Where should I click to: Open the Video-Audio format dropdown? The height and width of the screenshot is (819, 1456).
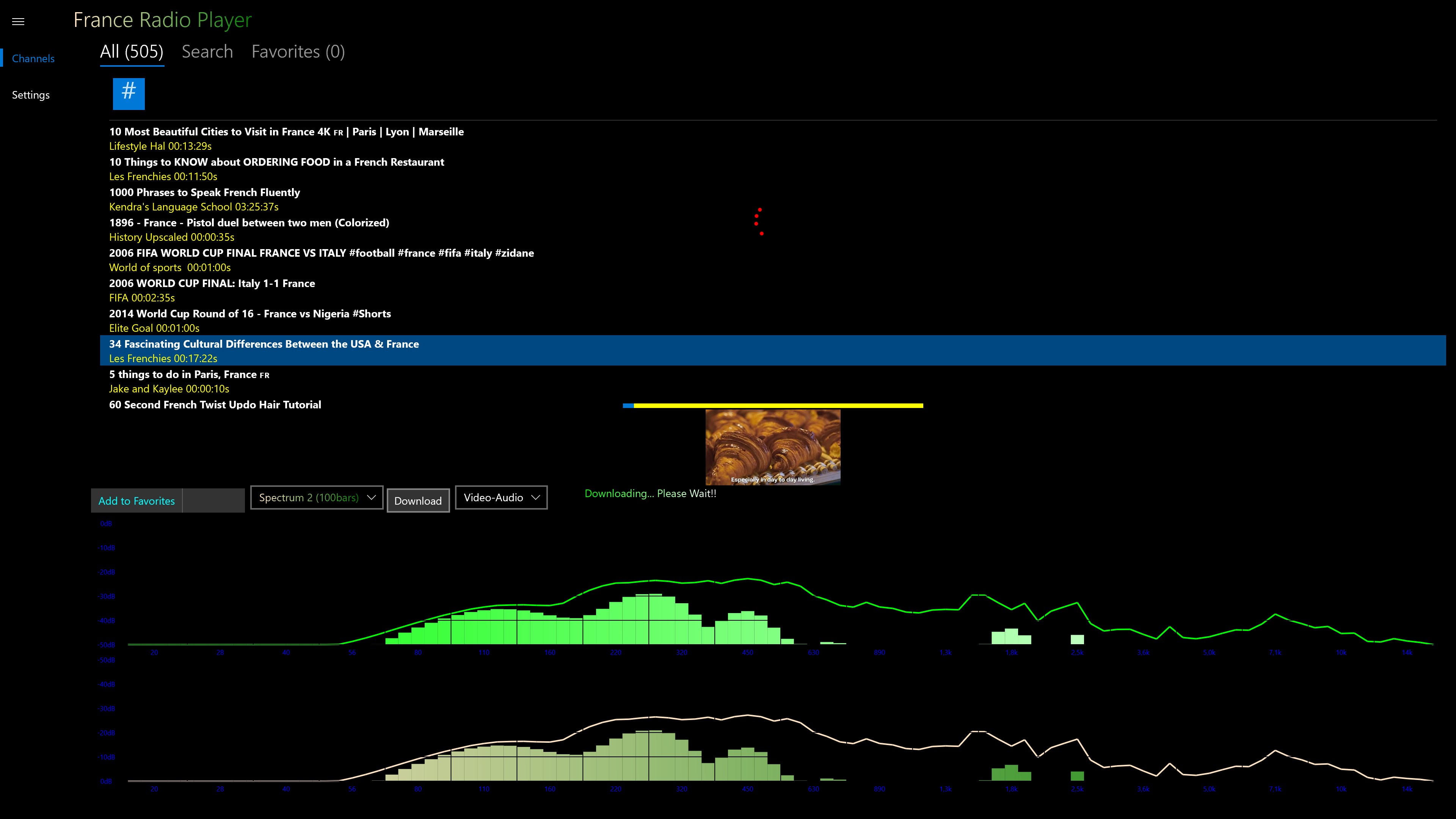[493, 497]
